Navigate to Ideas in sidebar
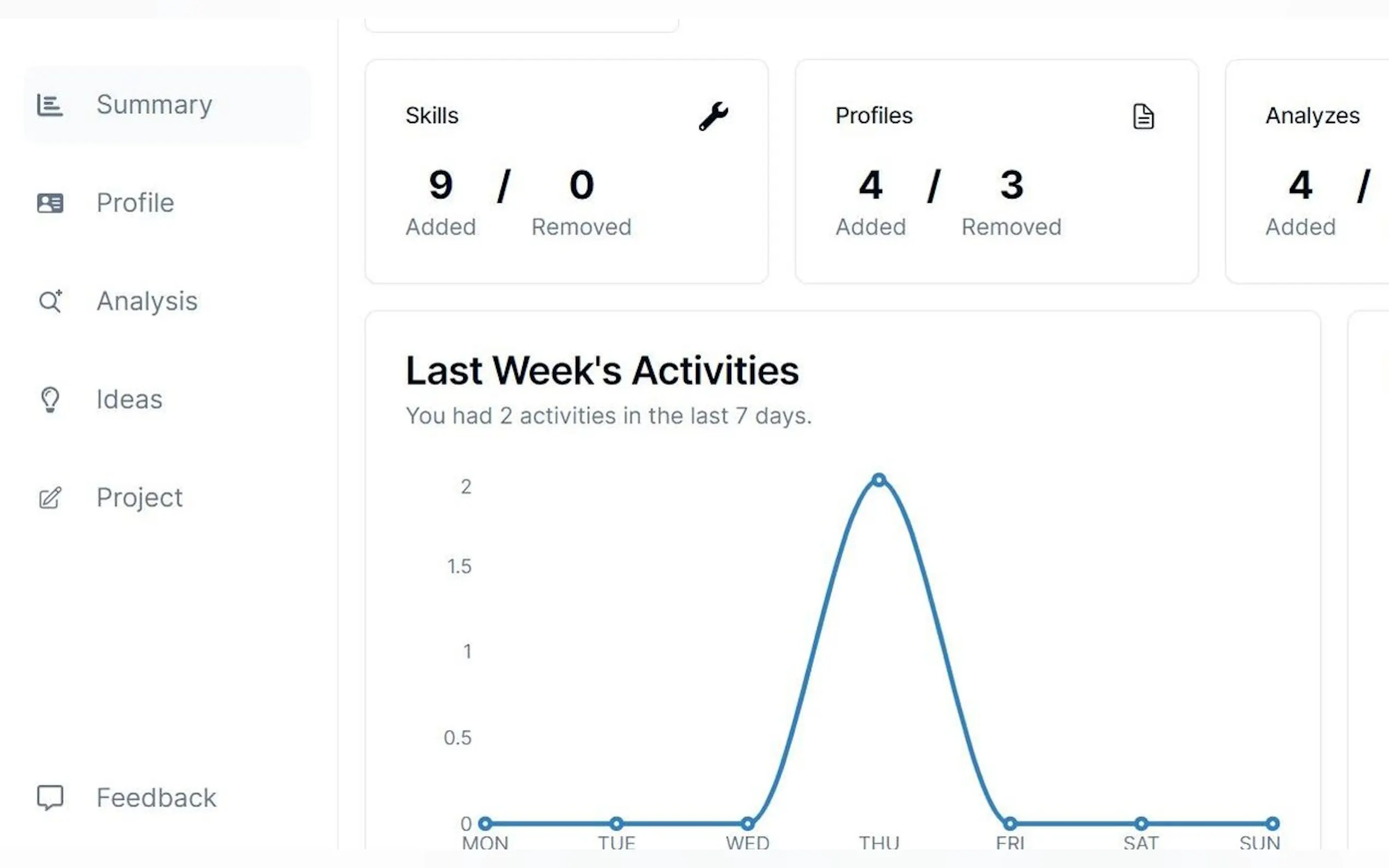1389x868 pixels. coord(129,400)
